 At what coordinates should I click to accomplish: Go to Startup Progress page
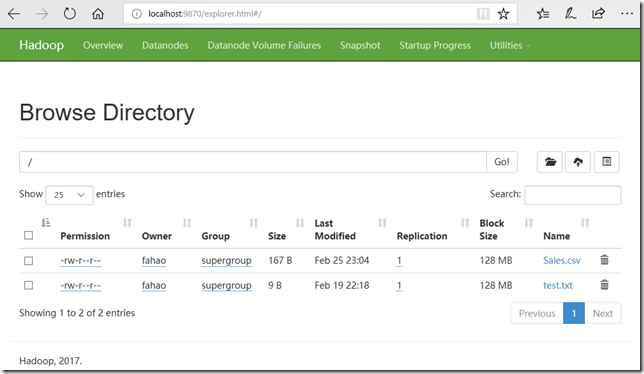(x=435, y=45)
